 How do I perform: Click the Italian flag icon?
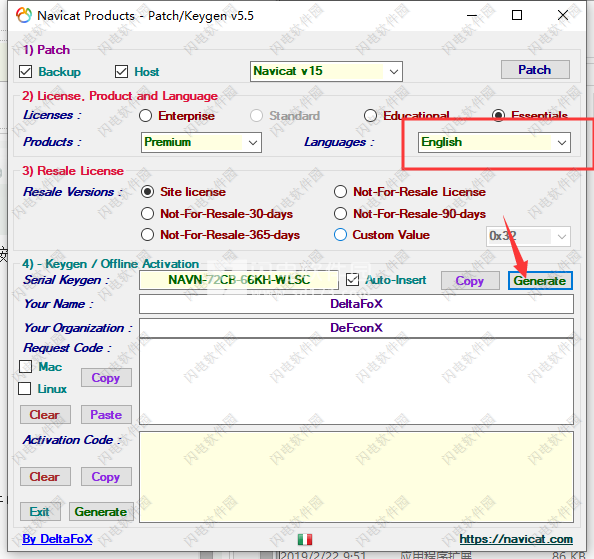(305, 539)
